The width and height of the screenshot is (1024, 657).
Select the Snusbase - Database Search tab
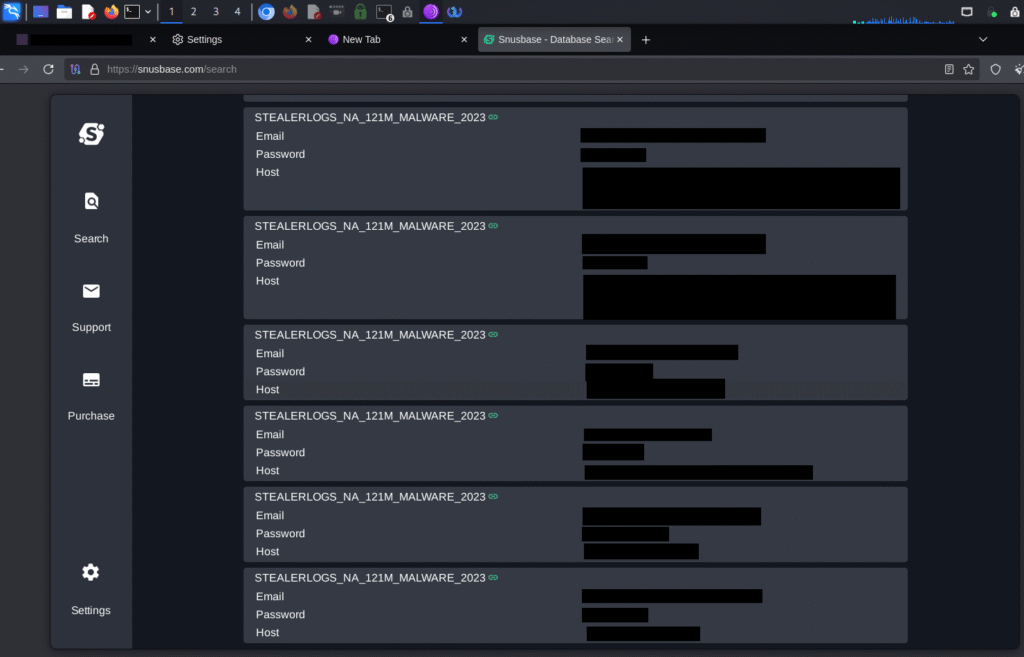click(x=554, y=39)
